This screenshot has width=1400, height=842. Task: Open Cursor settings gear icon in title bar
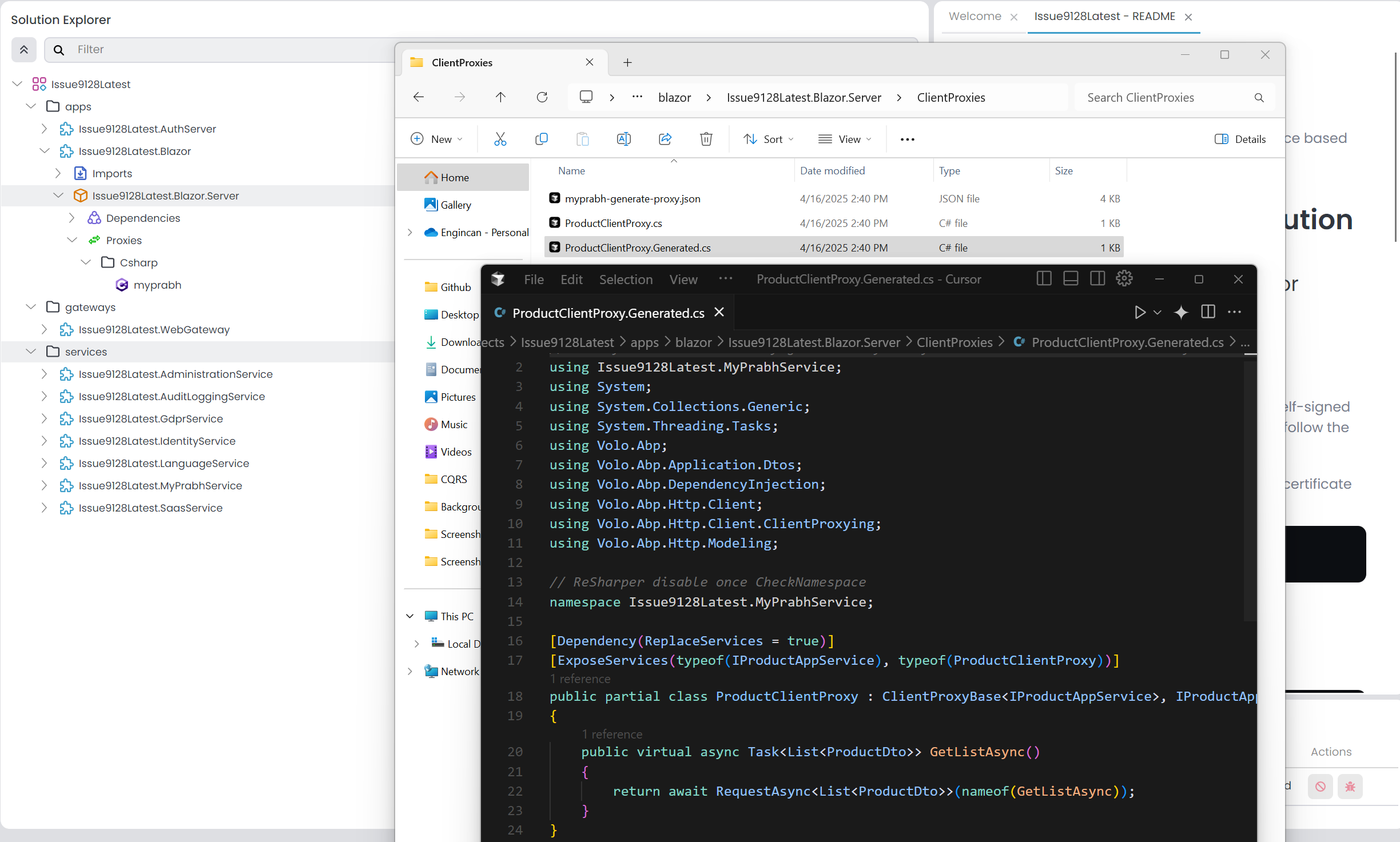click(x=1124, y=279)
